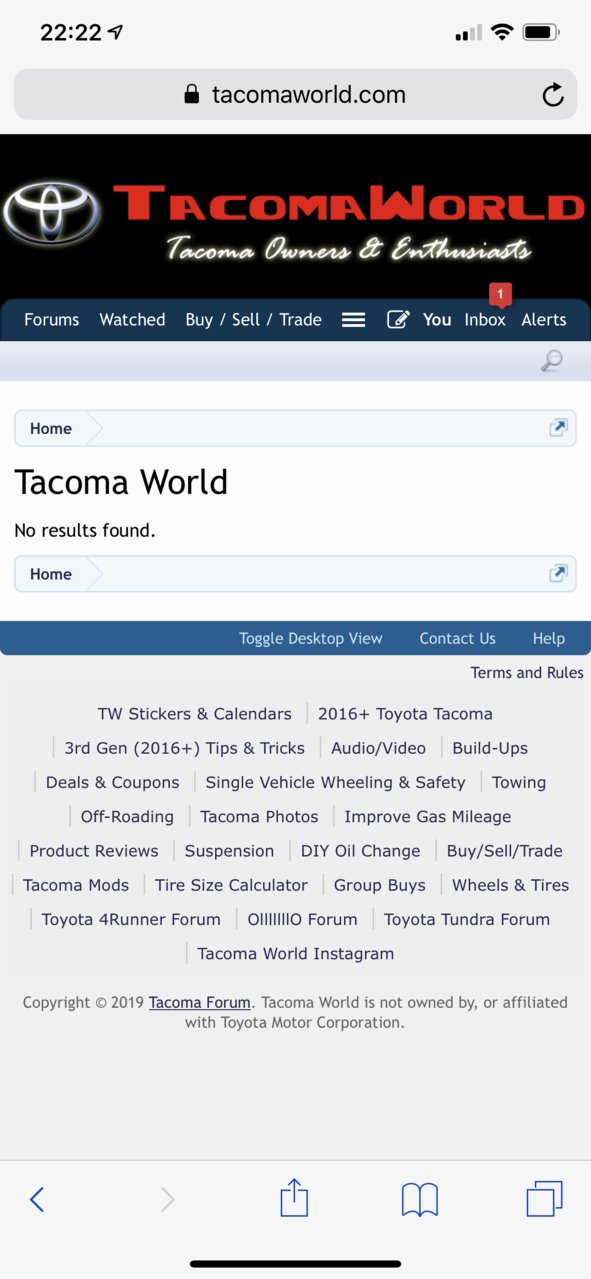Open the Safari bookmarks book icon
Image resolution: width=591 pixels, height=1279 pixels.
click(x=420, y=1199)
